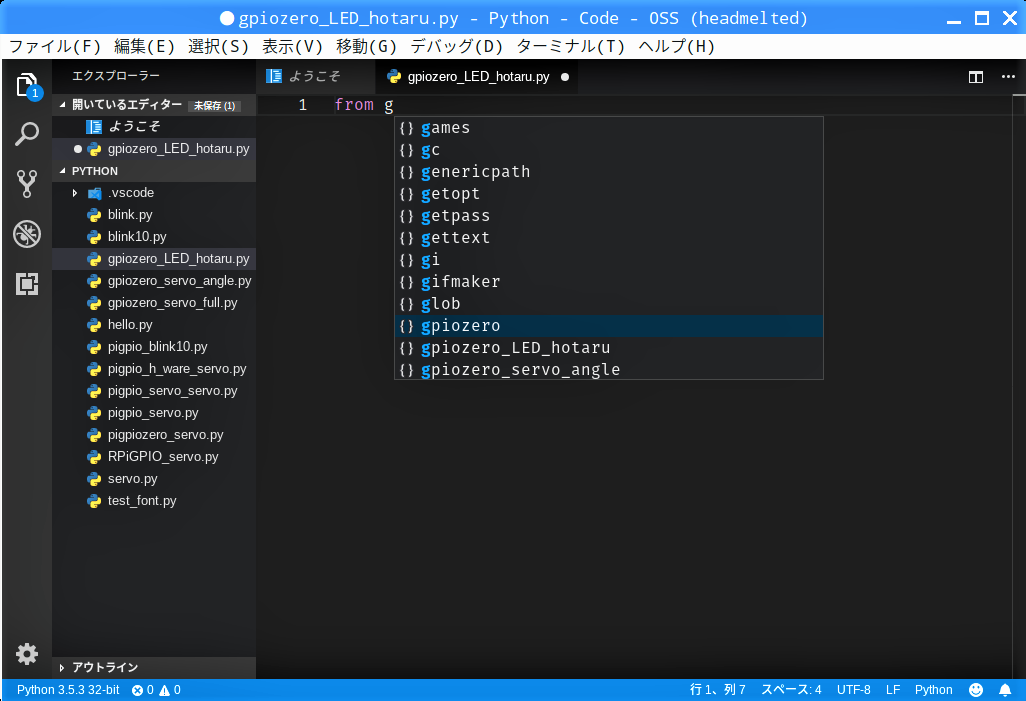Open gpiozero_LED_hotaru.py in the PYTHON folder tree
Screen dimensions: 1026x701
pyautogui.click(x=154, y=259)
